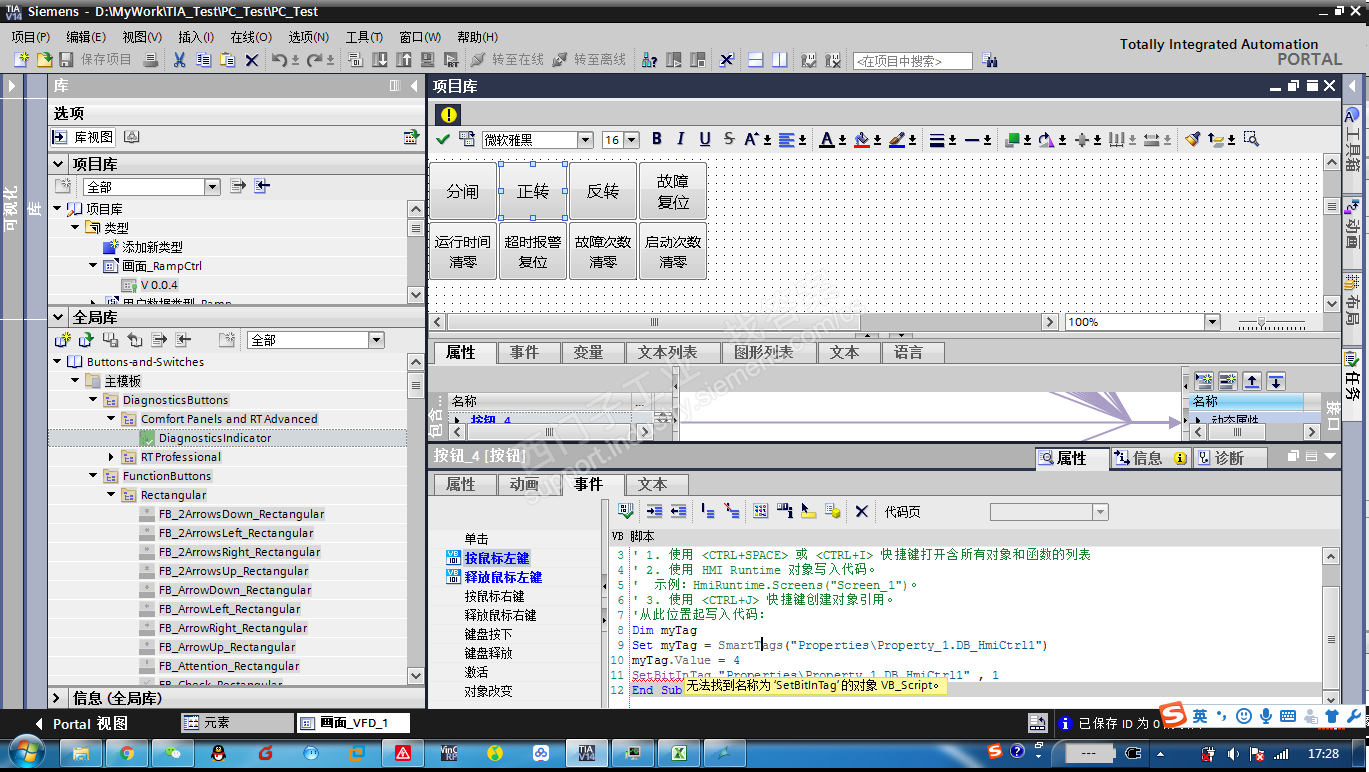Switch to the 动画 tab in properties
The image size is (1369, 772).
pyautogui.click(x=524, y=484)
